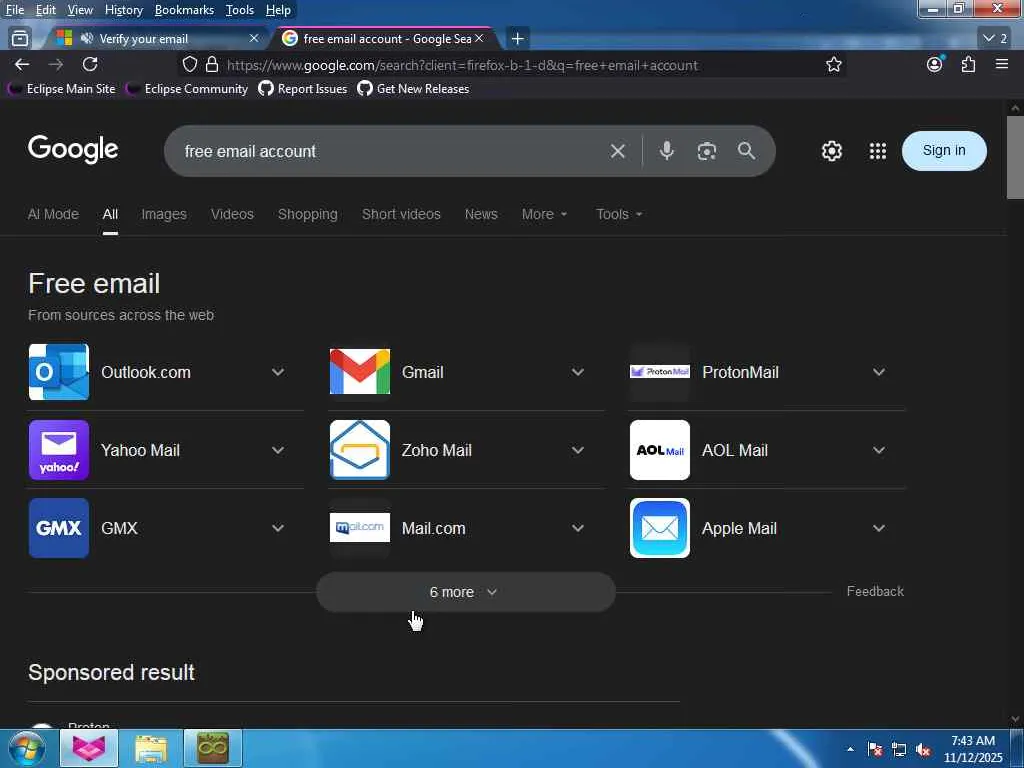1024x768 pixels.
Task: Open the Google apps grid
Action: tap(878, 151)
